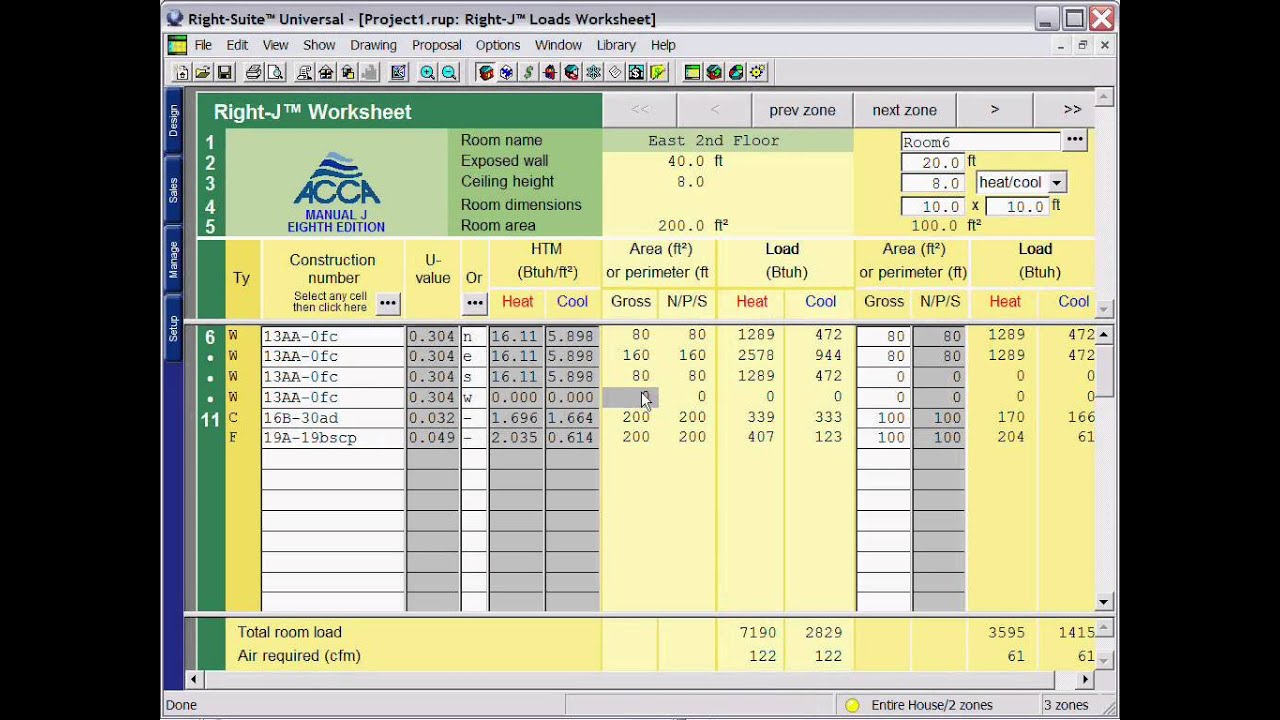The height and width of the screenshot is (720, 1280).
Task: Click the blue 3D box toolbar icon
Action: click(x=508, y=72)
